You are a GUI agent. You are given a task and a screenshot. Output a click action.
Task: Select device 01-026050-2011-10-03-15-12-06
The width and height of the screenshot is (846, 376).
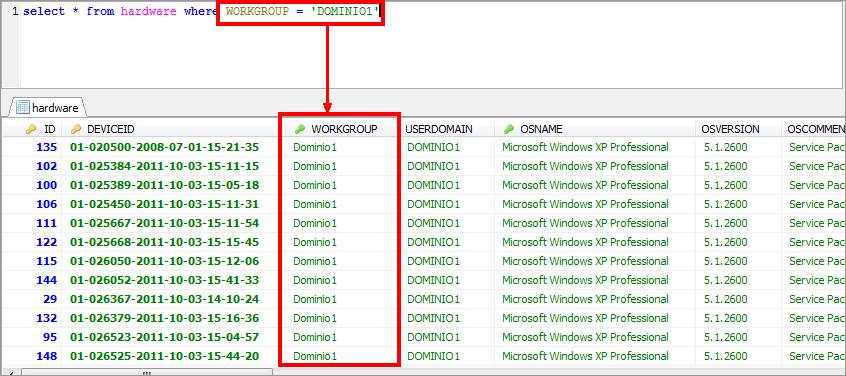click(165, 261)
